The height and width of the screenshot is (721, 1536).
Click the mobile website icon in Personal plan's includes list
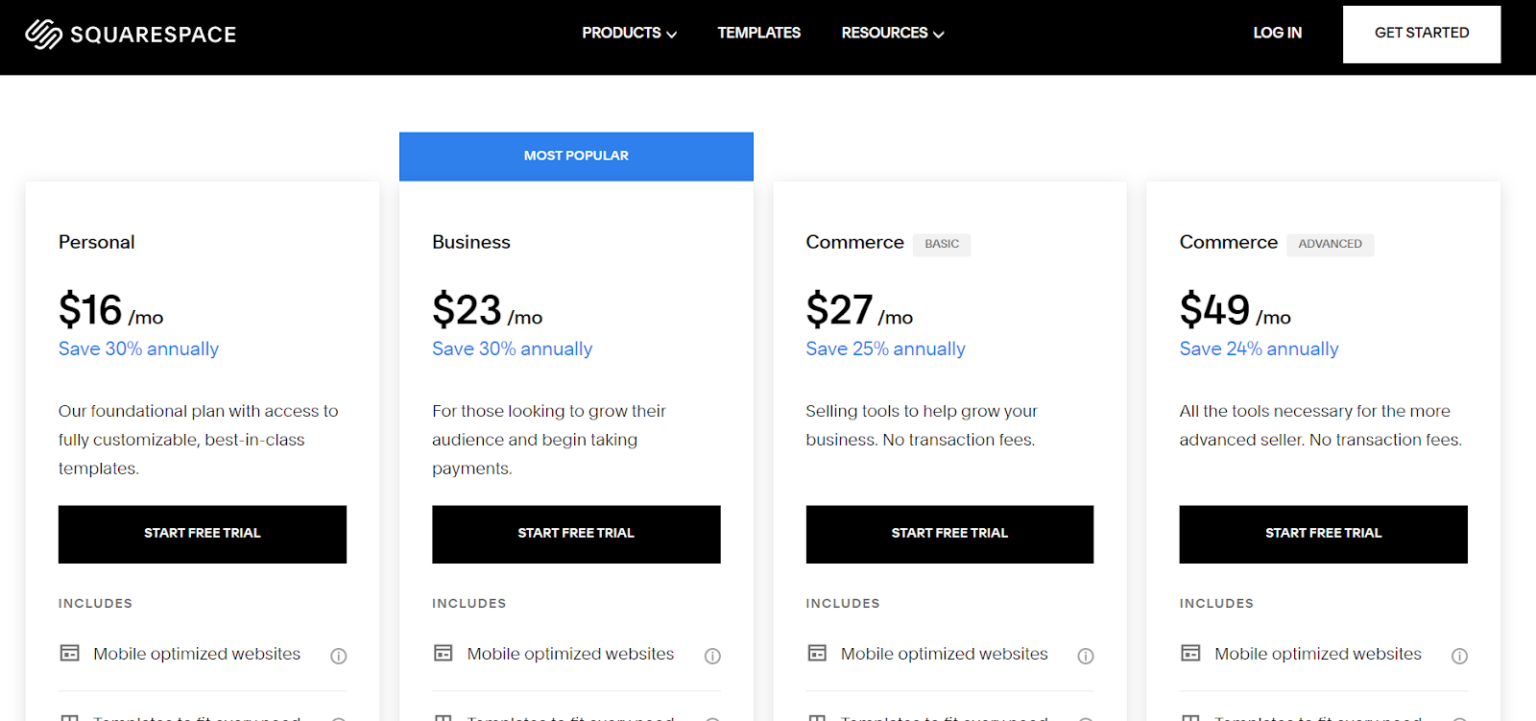point(69,652)
